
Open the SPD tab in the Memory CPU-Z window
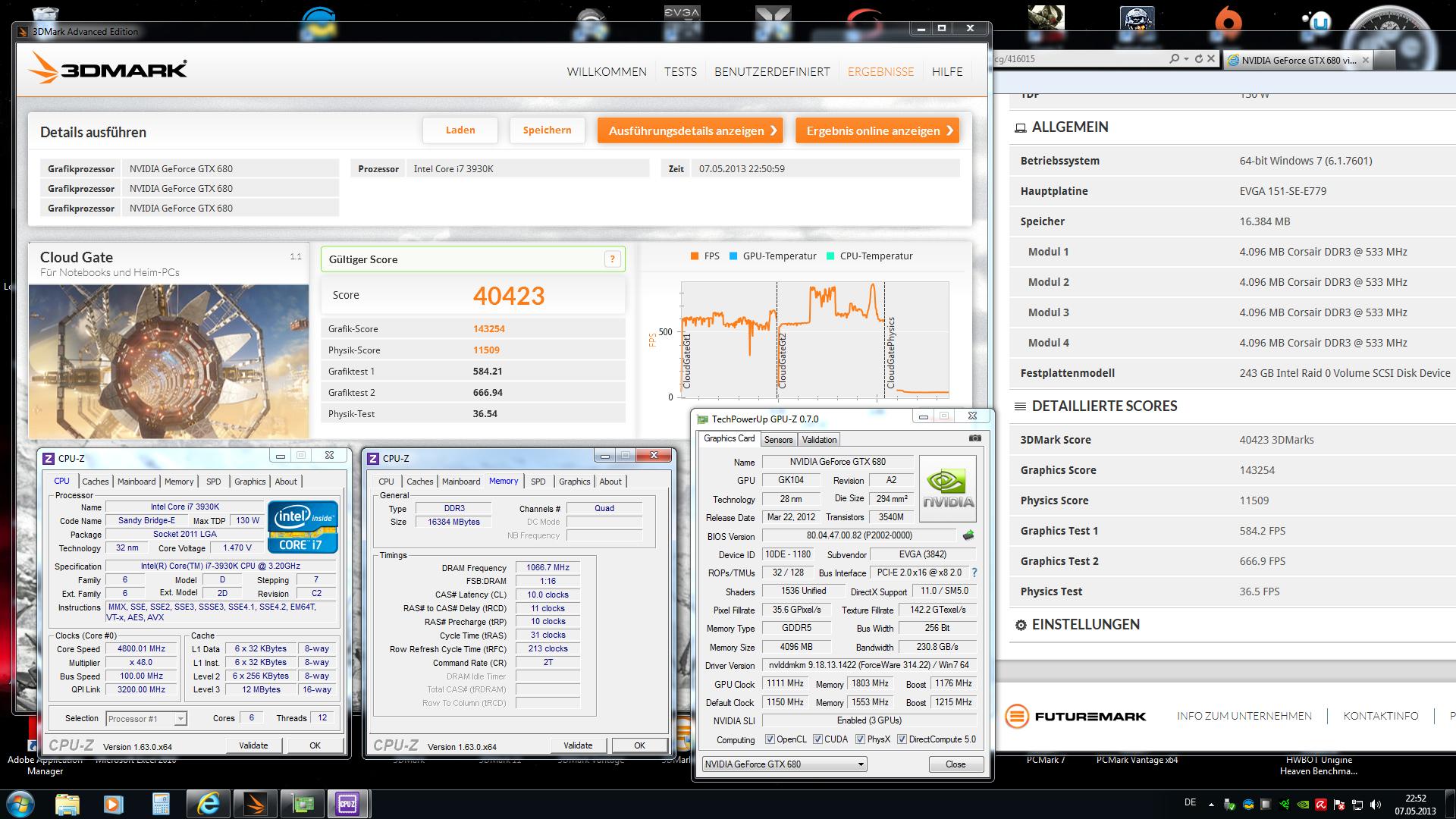[538, 482]
